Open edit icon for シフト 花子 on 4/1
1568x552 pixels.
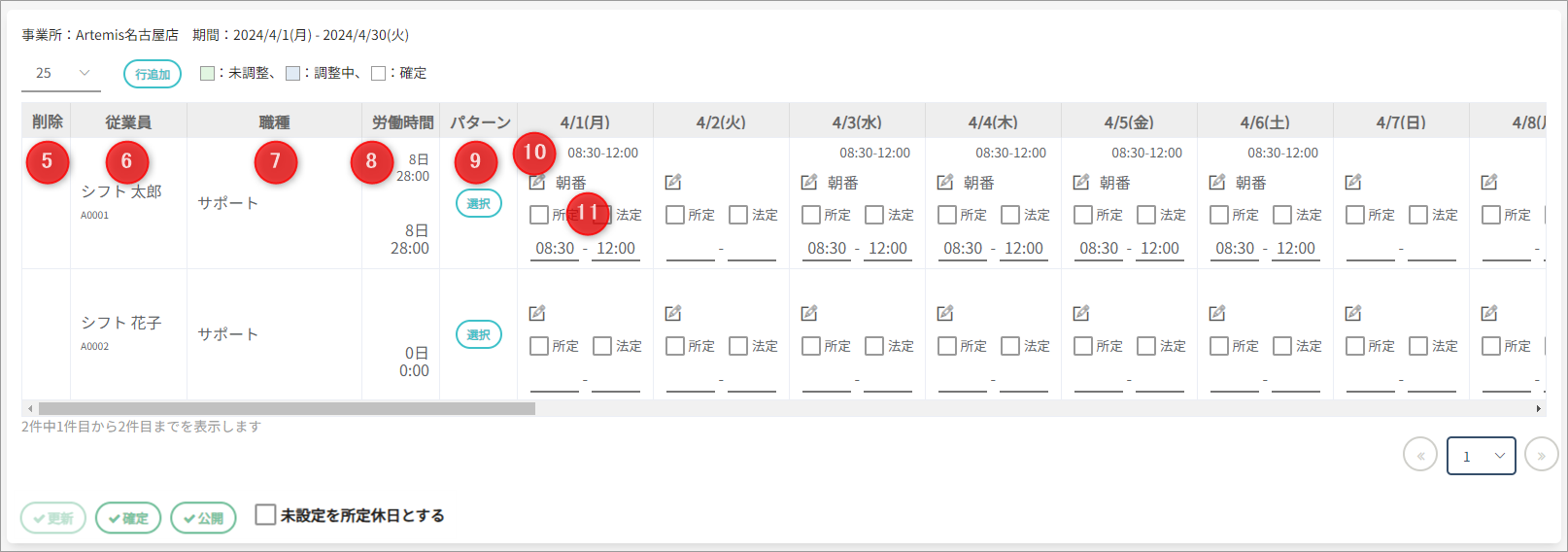[537, 314]
